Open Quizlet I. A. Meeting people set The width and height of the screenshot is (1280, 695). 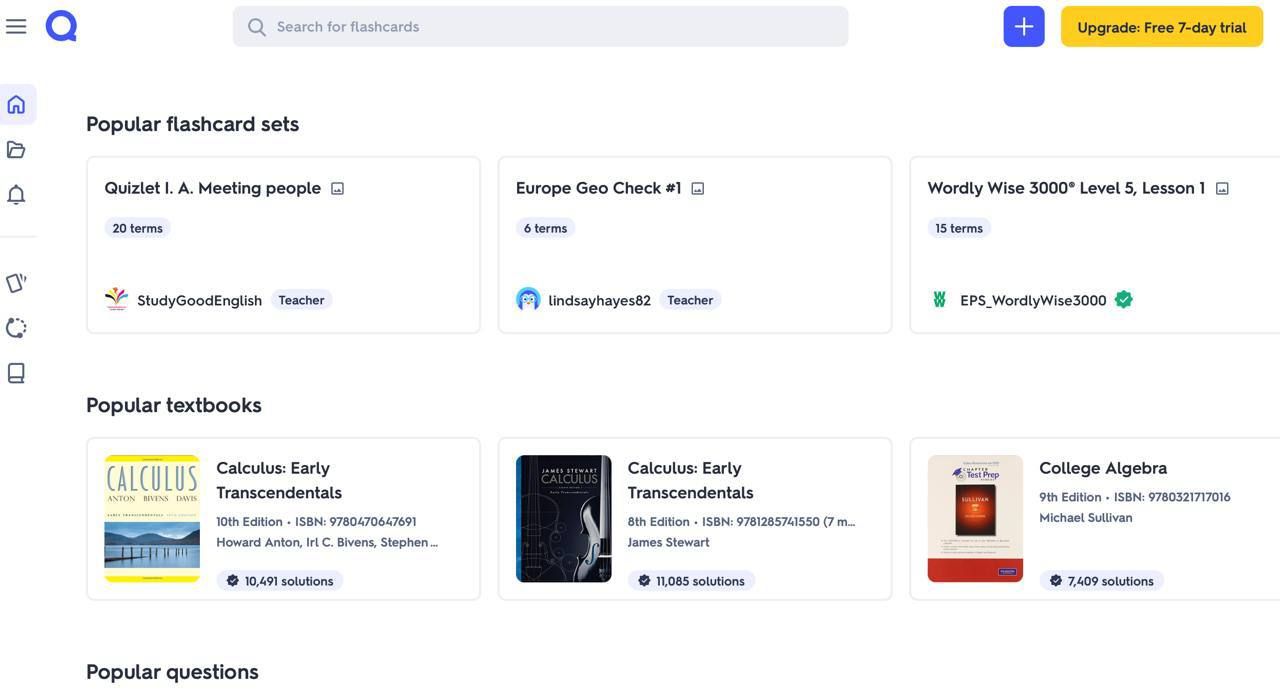[x=212, y=188]
